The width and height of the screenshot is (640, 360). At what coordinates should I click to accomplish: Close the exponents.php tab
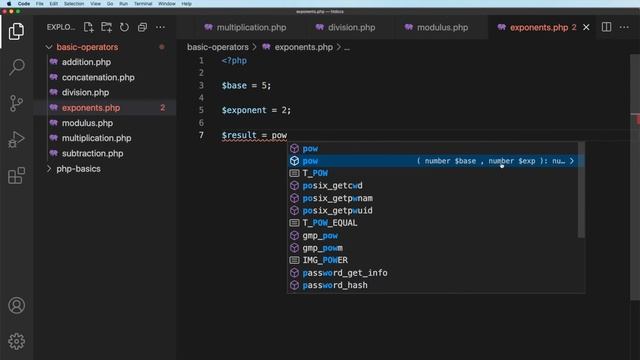[586, 27]
